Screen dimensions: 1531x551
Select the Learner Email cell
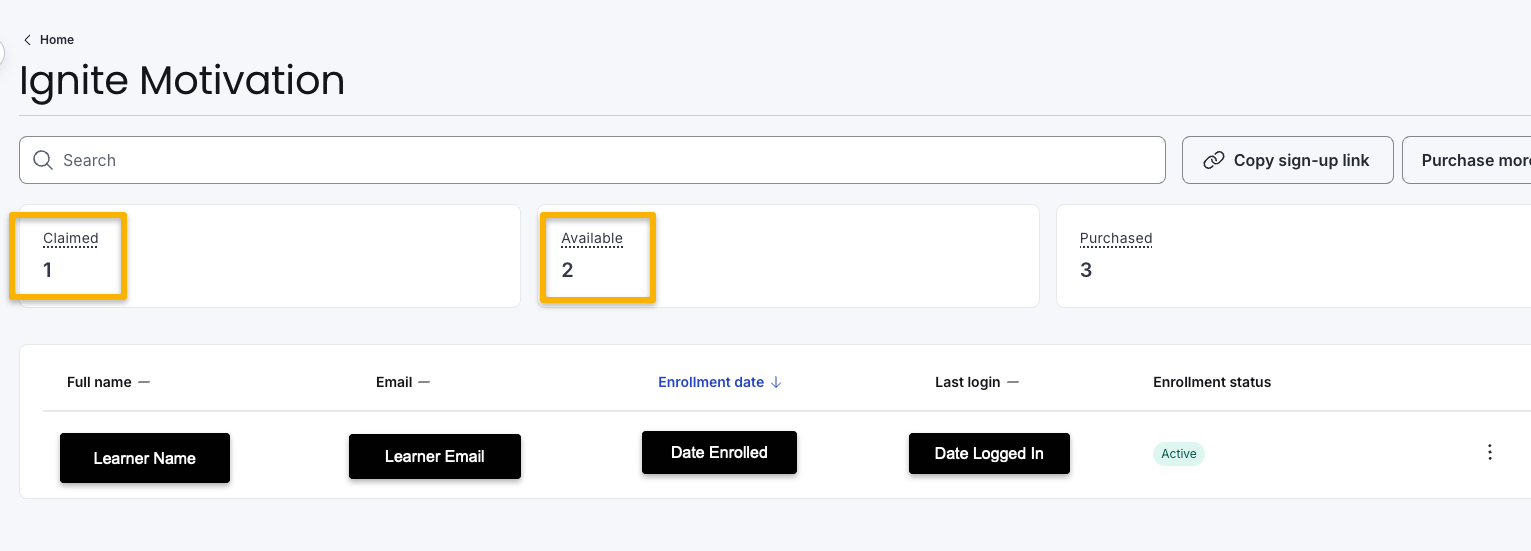pos(434,456)
